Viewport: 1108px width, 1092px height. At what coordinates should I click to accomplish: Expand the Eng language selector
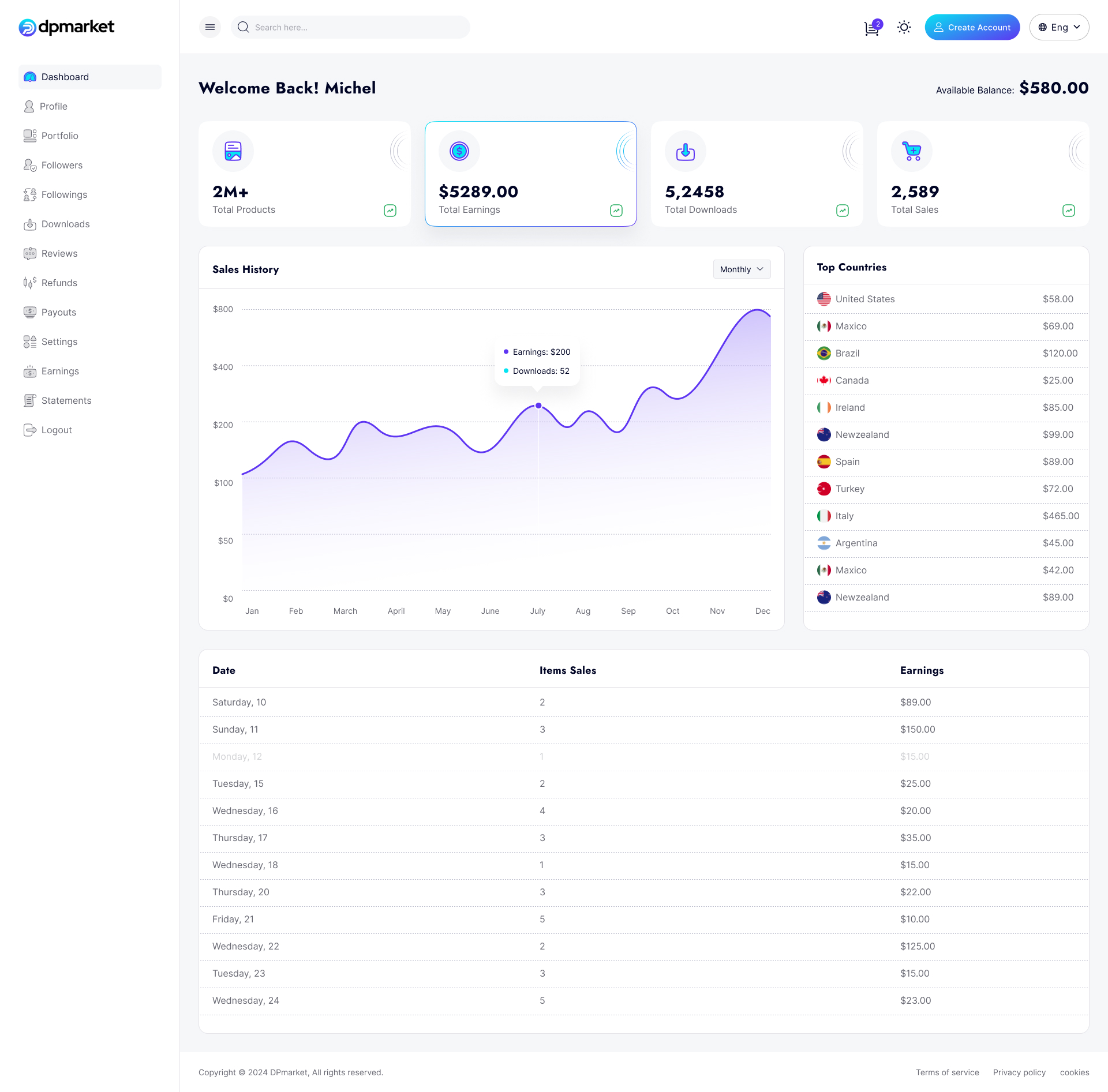point(1060,27)
